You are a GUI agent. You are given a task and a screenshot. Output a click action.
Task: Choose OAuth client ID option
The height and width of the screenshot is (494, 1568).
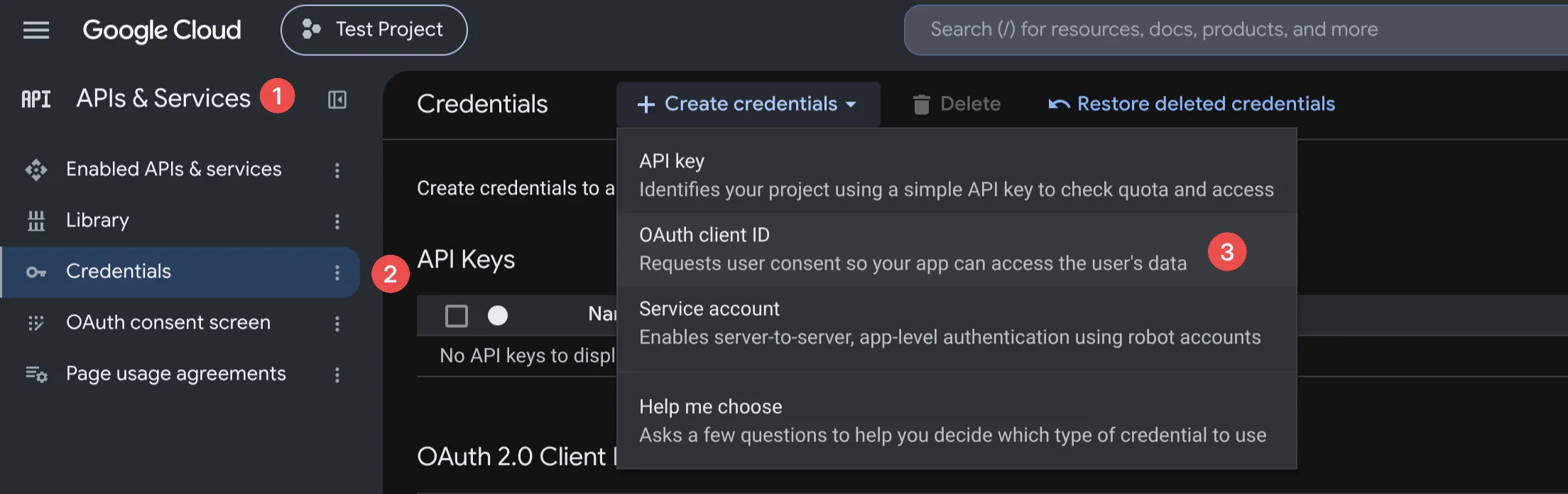coord(957,249)
